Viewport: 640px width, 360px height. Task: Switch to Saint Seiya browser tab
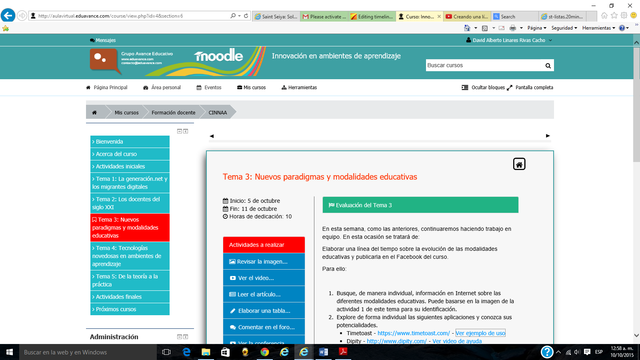[x=276, y=16]
